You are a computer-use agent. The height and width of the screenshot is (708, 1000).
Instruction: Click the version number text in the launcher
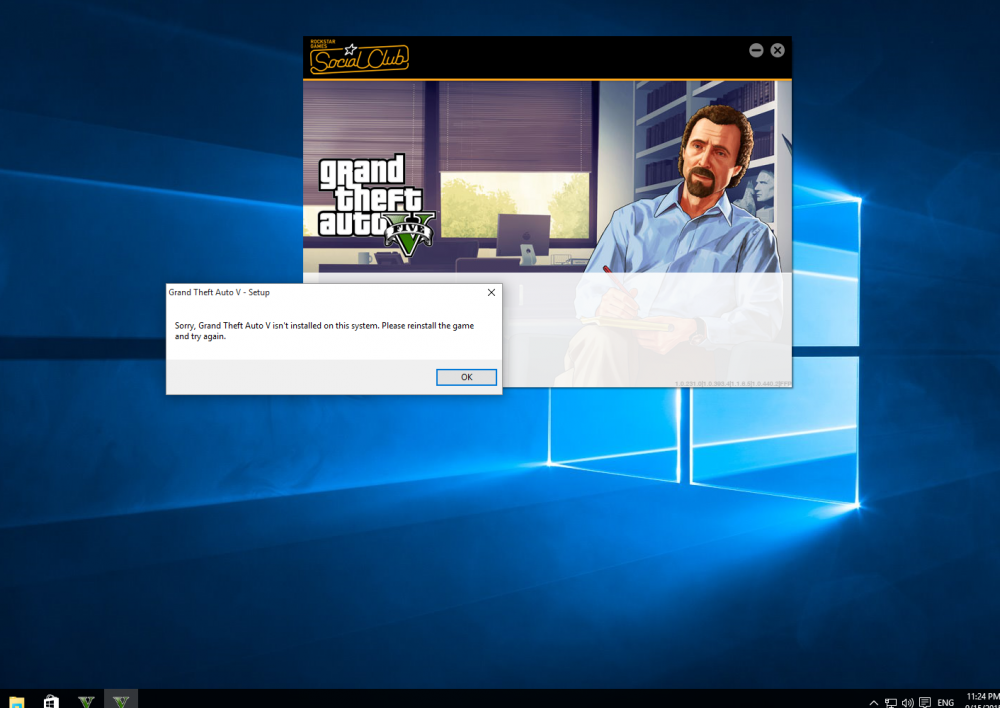click(x=732, y=382)
